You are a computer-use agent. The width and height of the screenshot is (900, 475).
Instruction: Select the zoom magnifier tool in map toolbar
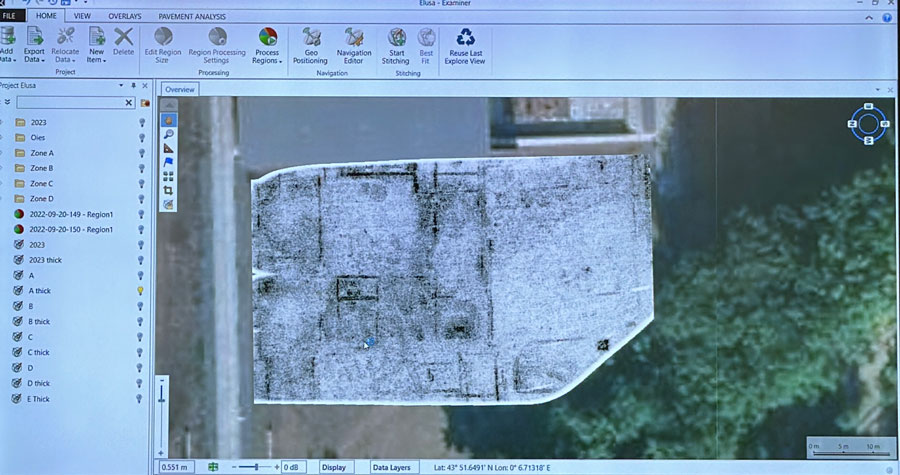coord(169,134)
